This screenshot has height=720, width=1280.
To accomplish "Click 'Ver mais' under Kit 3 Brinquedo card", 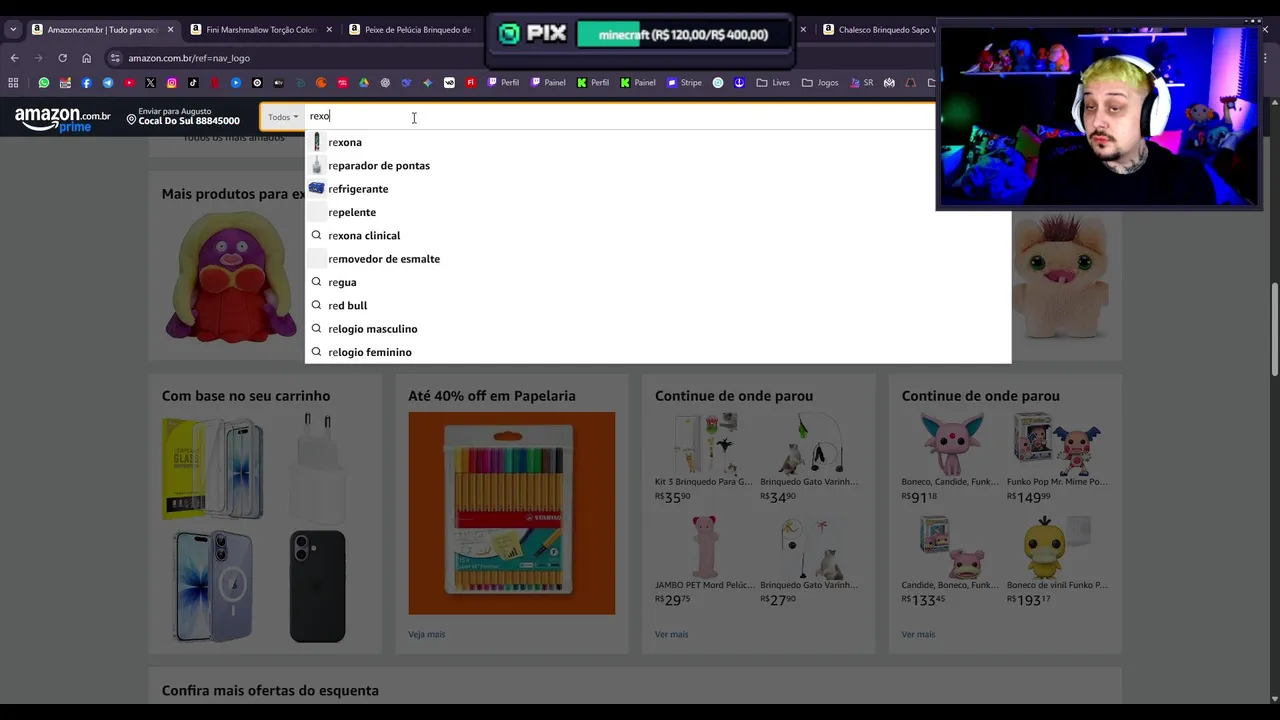I will coord(672,634).
